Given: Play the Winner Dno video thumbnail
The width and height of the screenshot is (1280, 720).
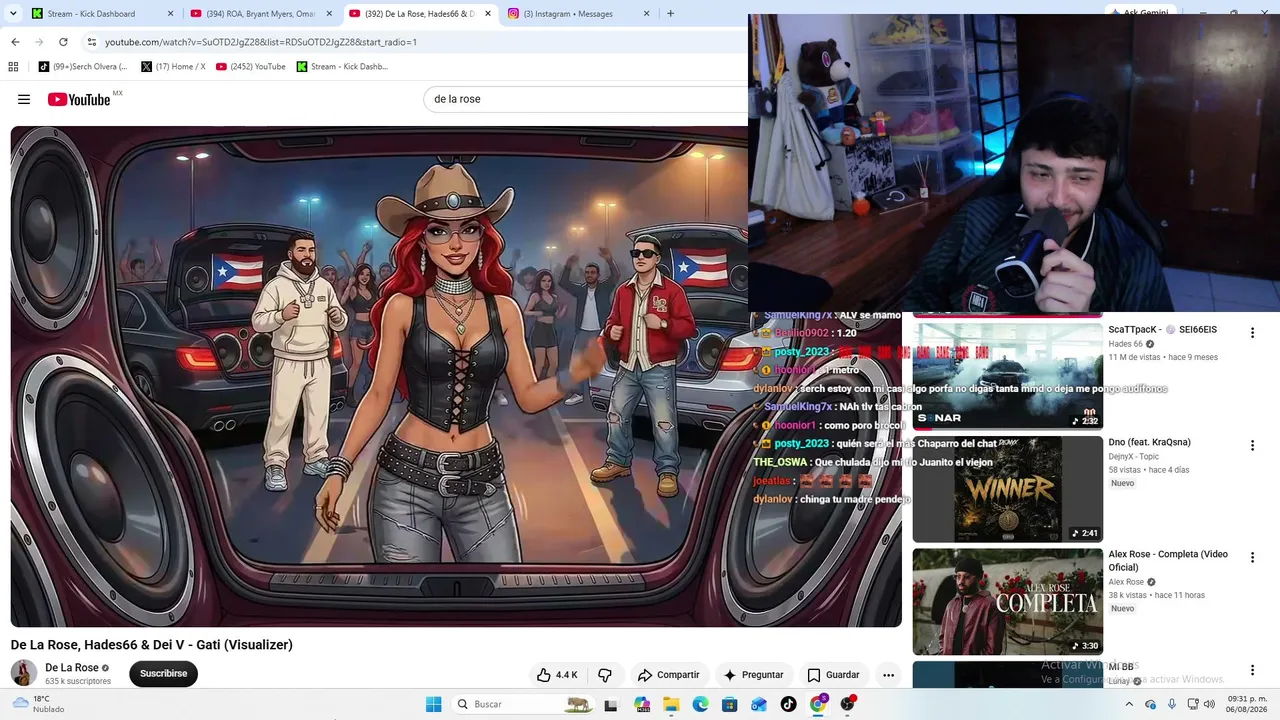Looking at the screenshot, I should point(1007,489).
